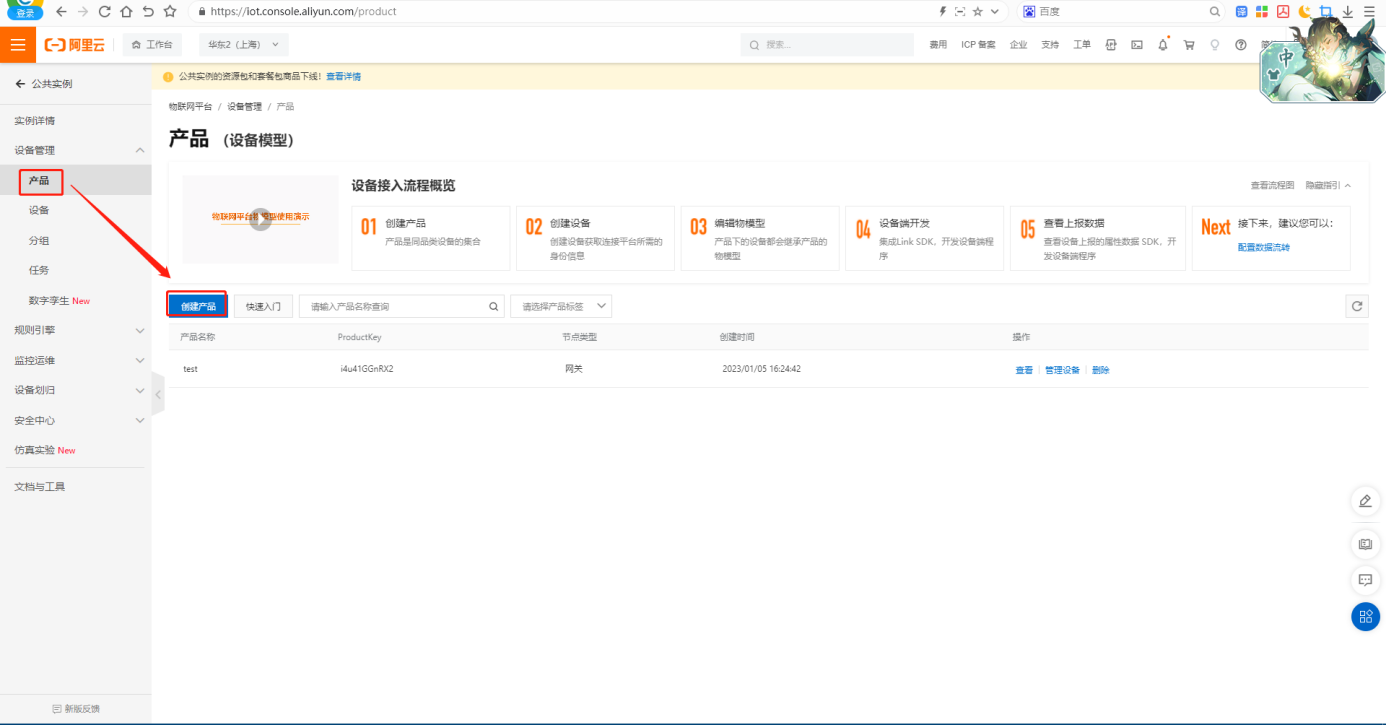Collapse 设备管理 menu section
The height and width of the screenshot is (725, 1386).
point(140,151)
